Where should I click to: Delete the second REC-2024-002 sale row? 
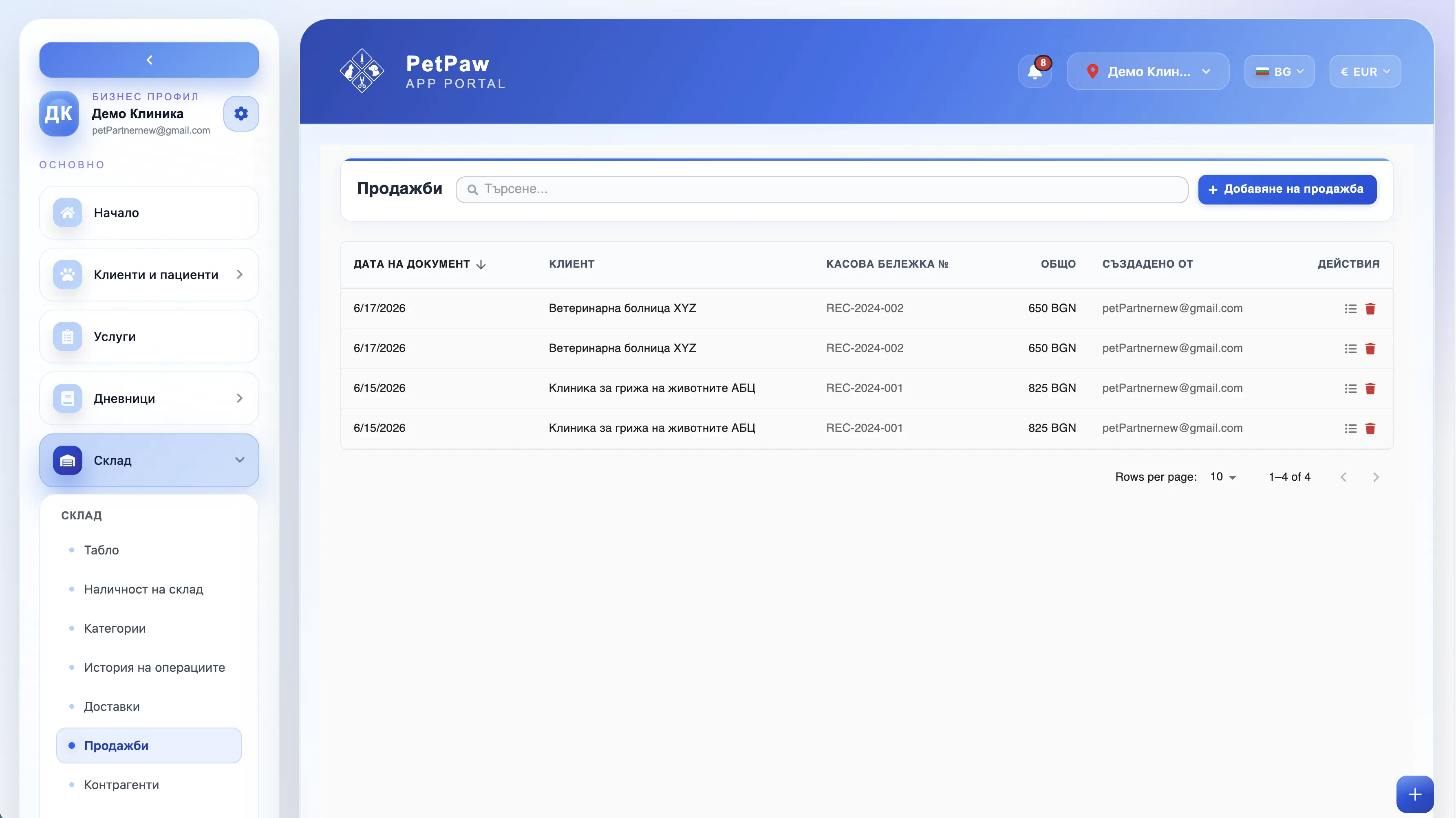point(1370,349)
